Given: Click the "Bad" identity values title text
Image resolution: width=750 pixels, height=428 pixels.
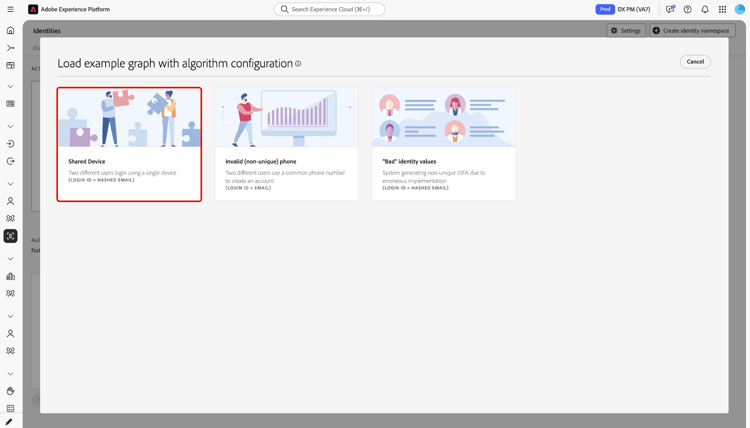Looking at the screenshot, I should click(409, 162).
